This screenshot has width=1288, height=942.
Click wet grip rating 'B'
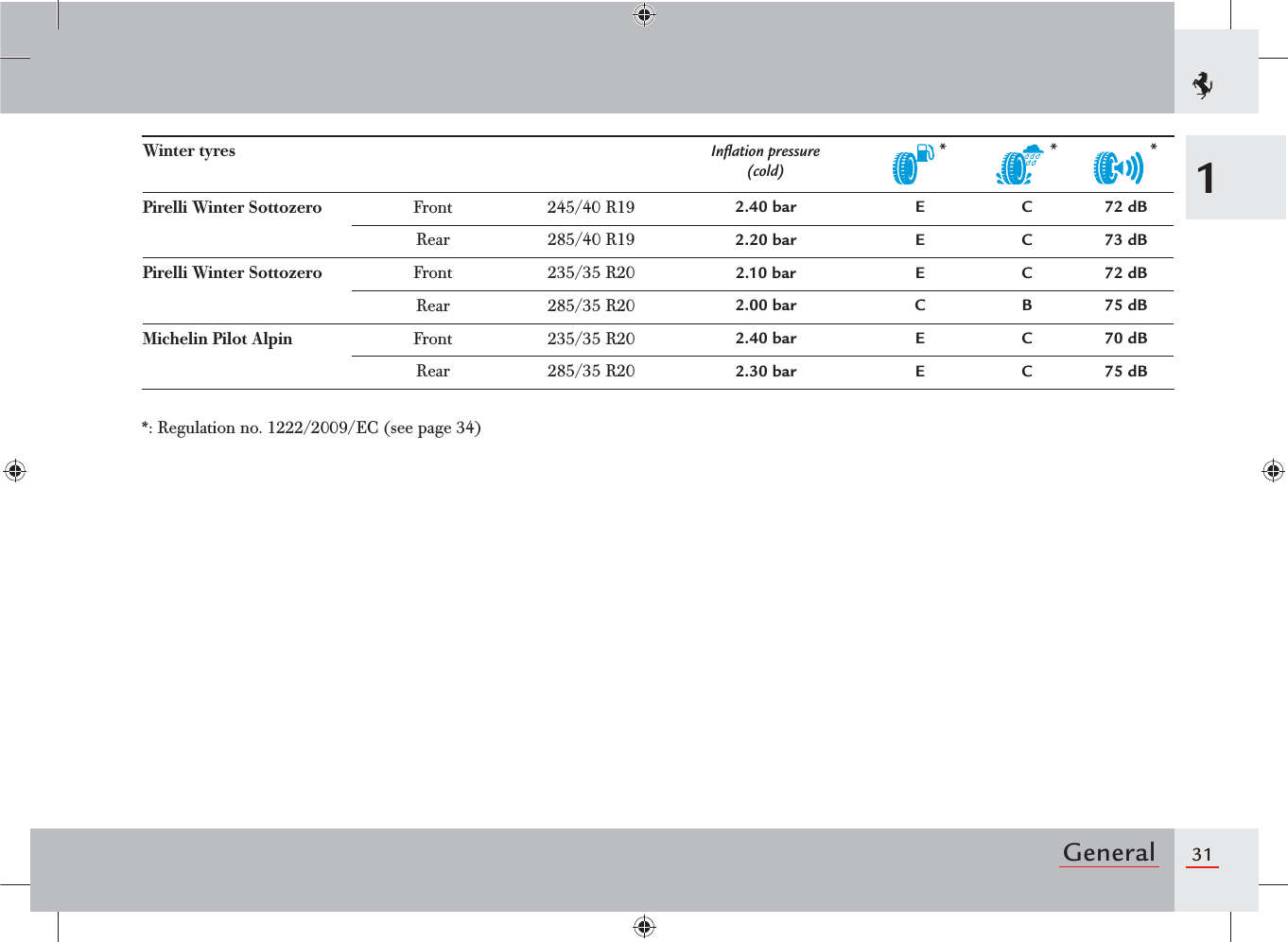pyautogui.click(x=1027, y=305)
